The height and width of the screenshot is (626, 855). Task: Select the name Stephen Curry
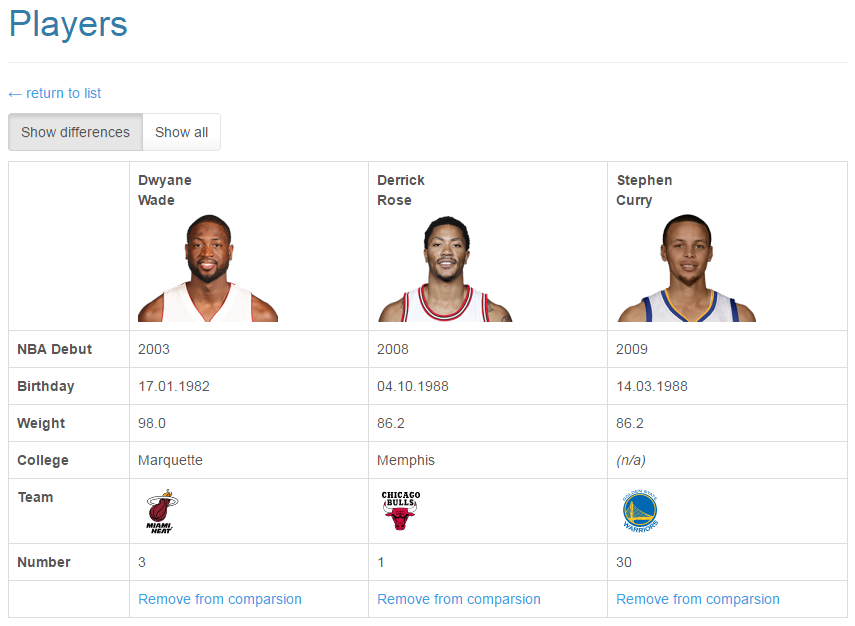(644, 190)
